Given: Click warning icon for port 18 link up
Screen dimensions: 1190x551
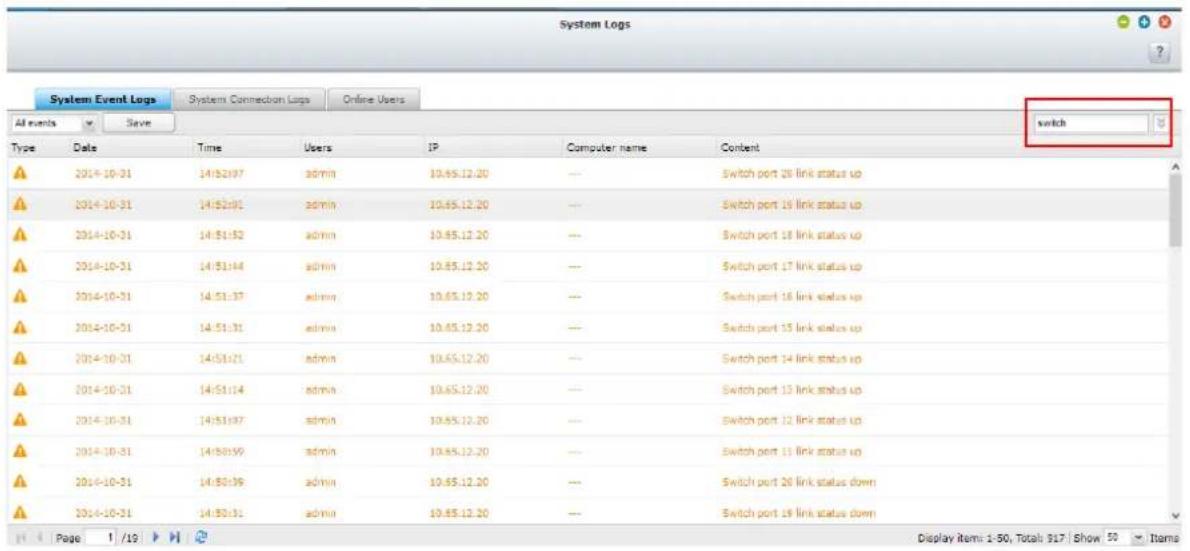Looking at the screenshot, I should 20,235.
